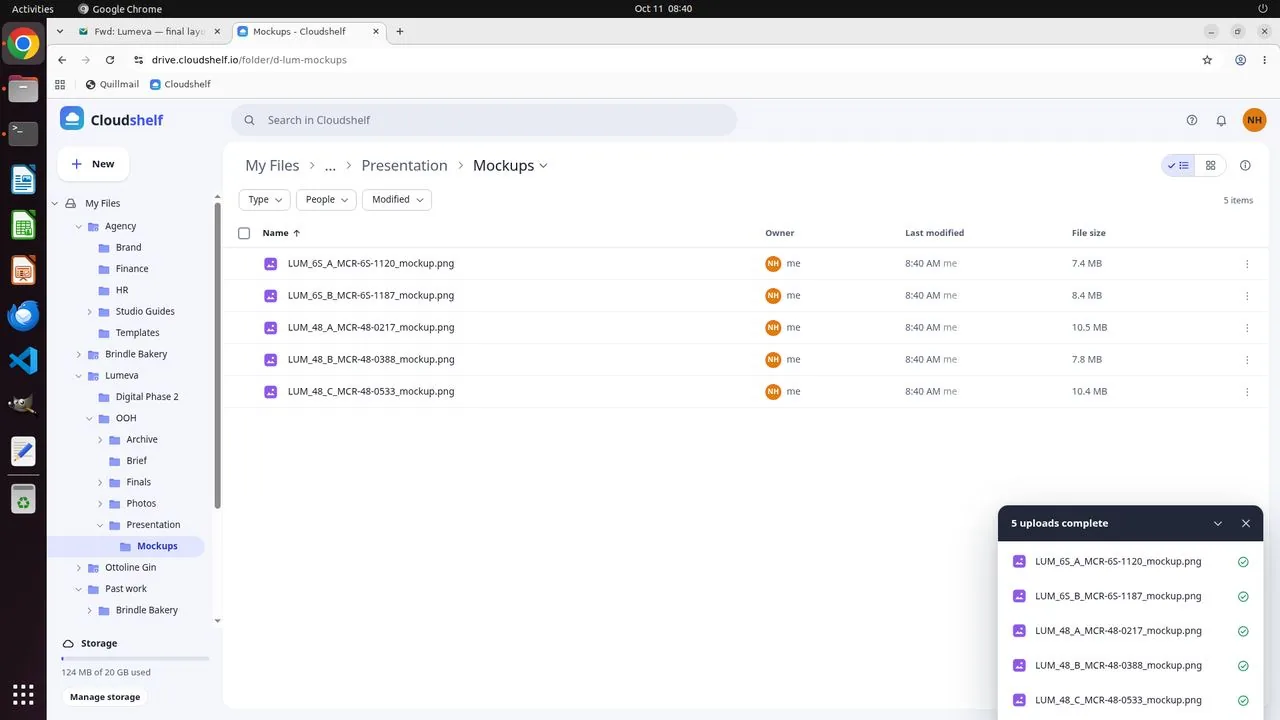The height and width of the screenshot is (720, 1280).
Task: Open the Quillmail bookmark
Action: 112,85
